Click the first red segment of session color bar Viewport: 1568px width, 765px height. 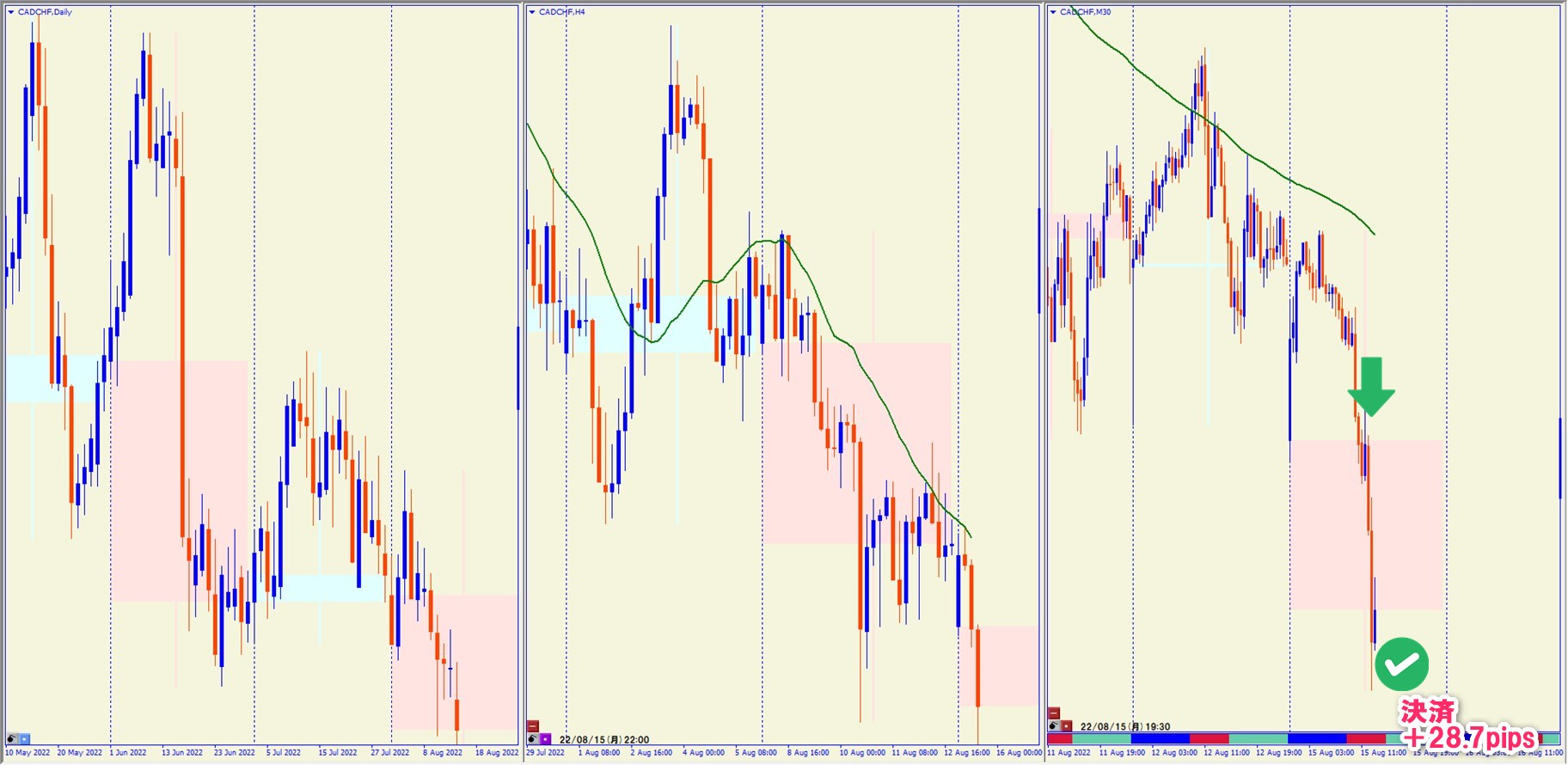coord(1059,738)
